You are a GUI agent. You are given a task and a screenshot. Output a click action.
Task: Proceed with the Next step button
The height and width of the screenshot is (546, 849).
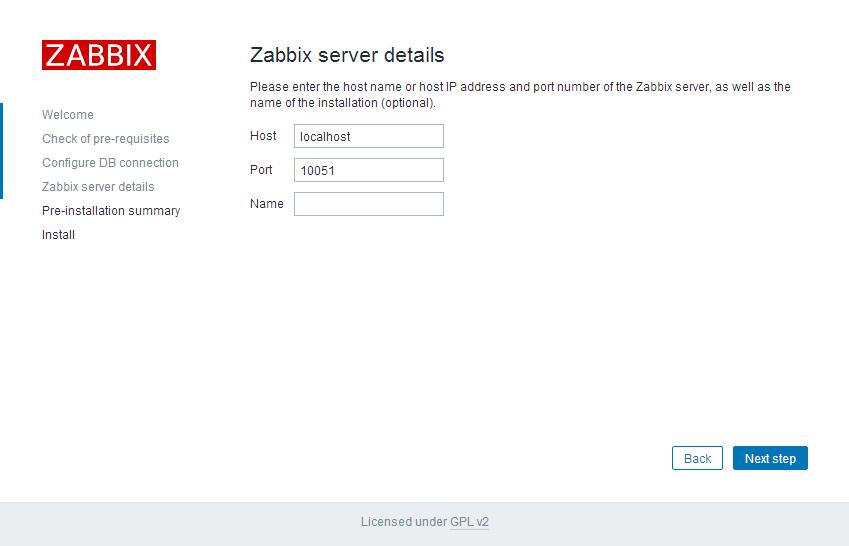770,458
